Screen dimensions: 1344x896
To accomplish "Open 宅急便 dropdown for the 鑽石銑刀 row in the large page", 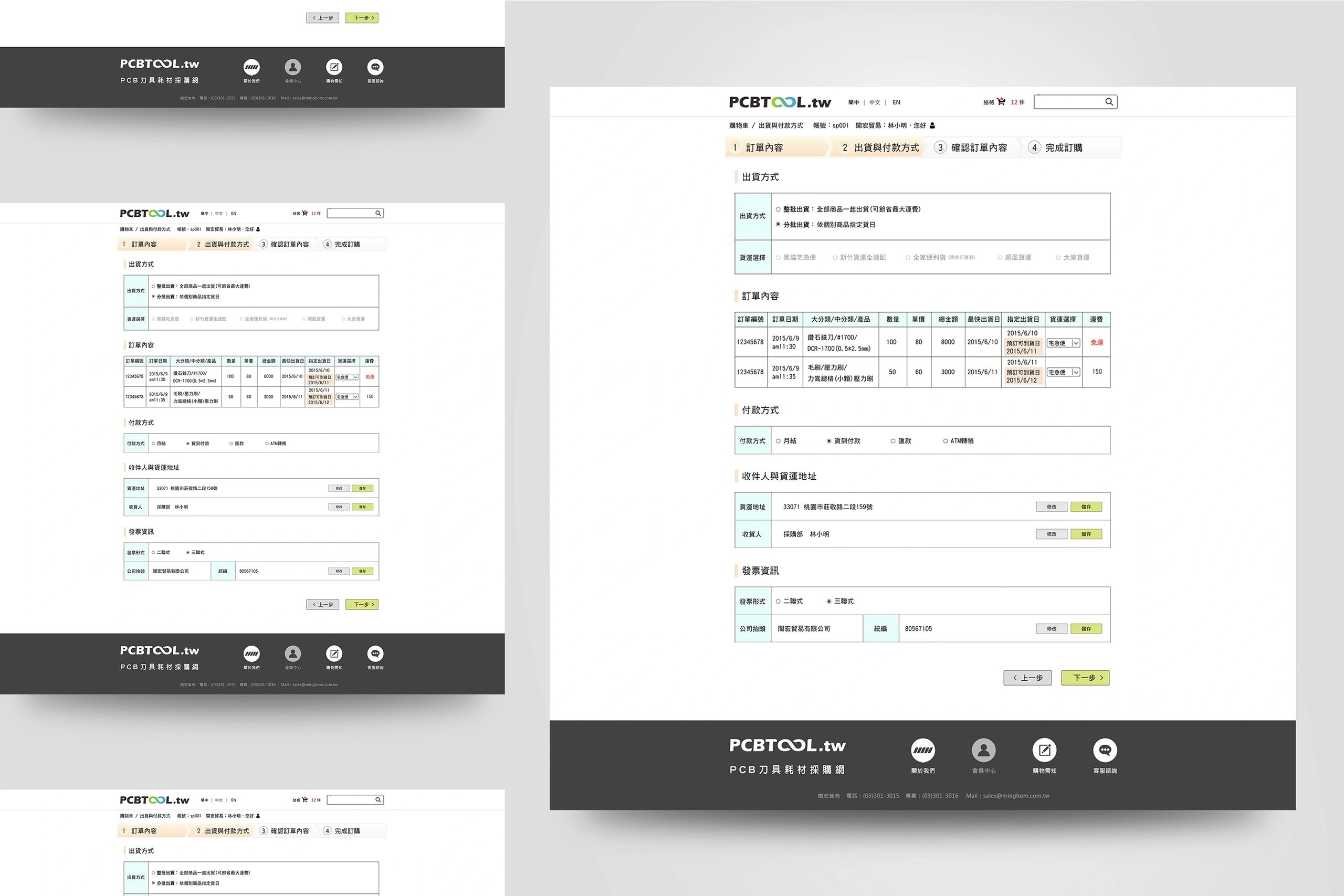I will [x=1064, y=343].
